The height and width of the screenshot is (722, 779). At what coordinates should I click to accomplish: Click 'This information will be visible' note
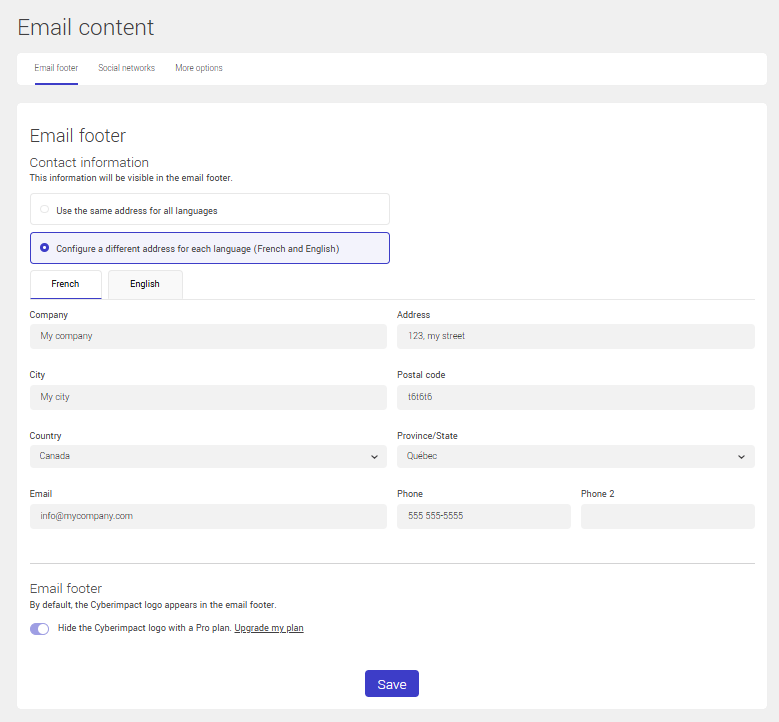pos(131,178)
